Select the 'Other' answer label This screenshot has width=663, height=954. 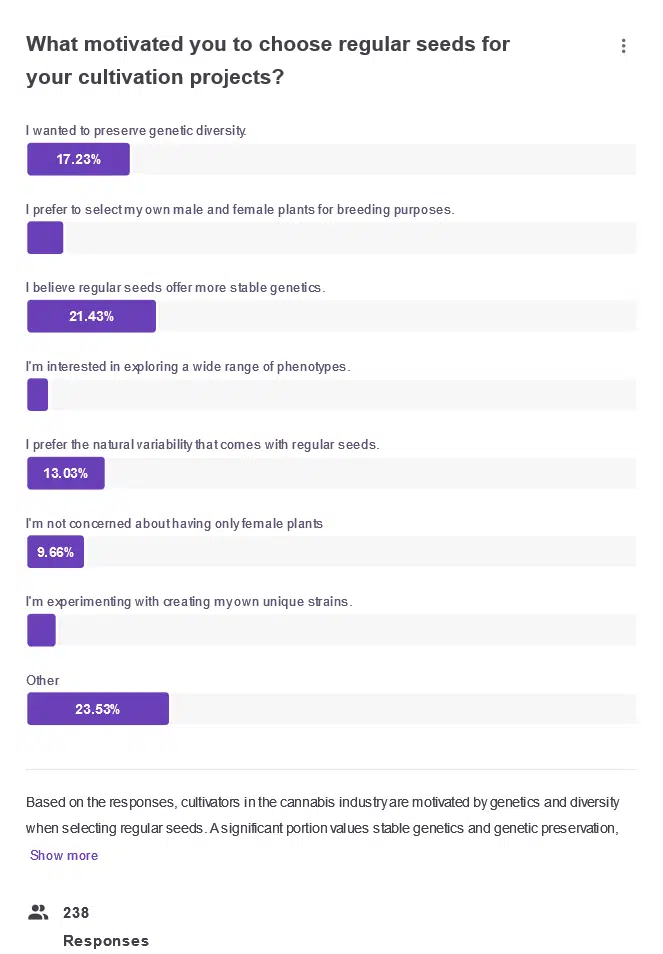[41, 680]
